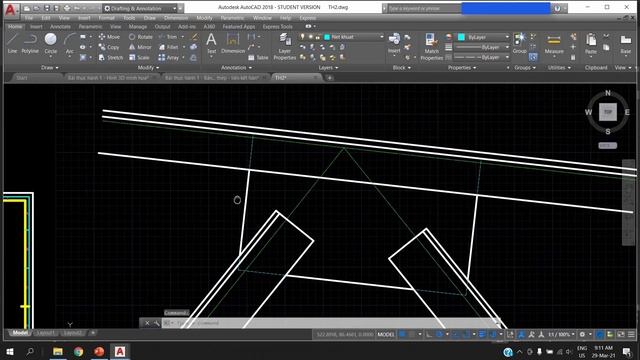Viewport: 640px width, 360px height.
Task: Toggle Polar tracking in status bar
Action: point(440,334)
